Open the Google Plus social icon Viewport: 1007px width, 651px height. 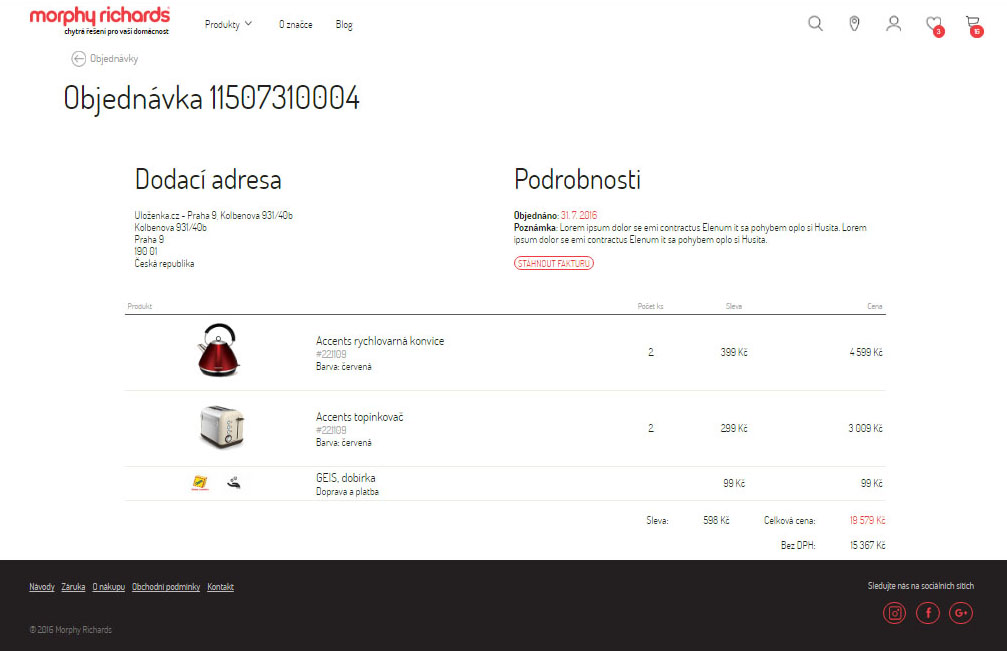[x=961, y=613]
